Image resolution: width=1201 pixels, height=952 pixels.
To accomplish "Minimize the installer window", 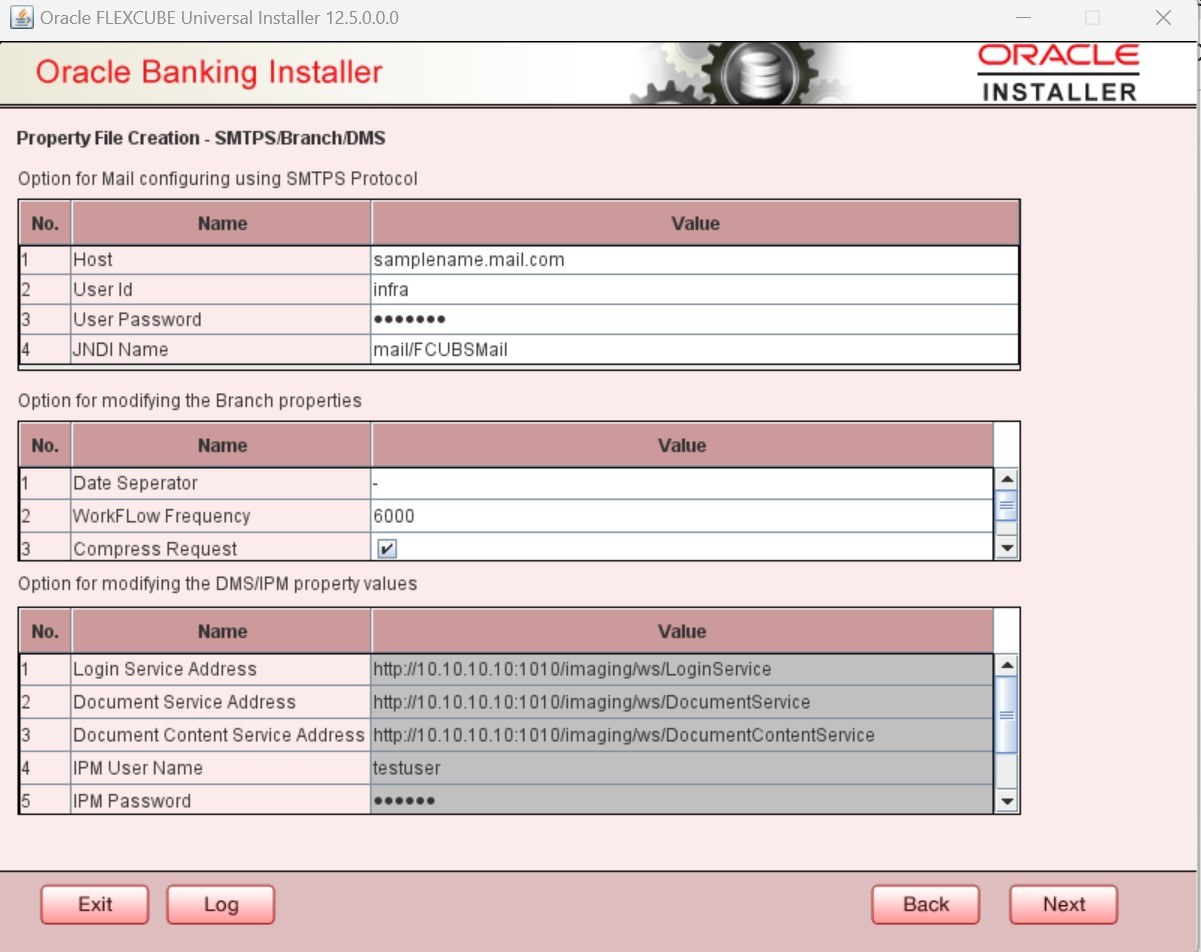I will coord(1024,18).
